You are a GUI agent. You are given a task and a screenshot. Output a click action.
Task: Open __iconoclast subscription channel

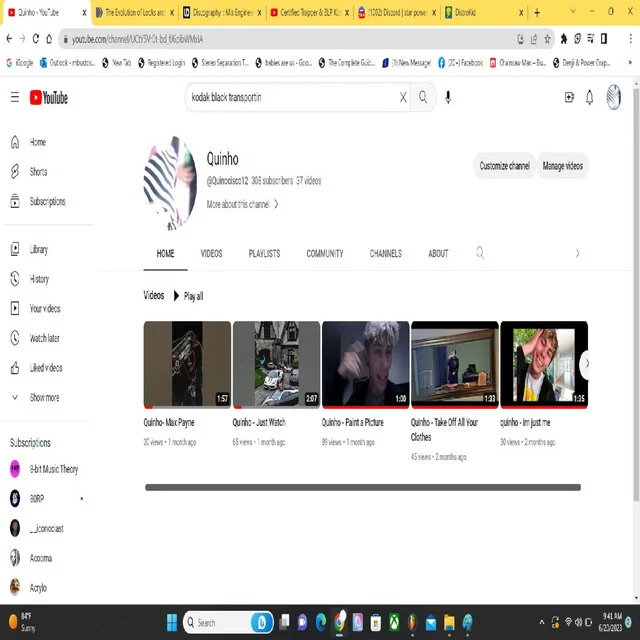coord(49,528)
